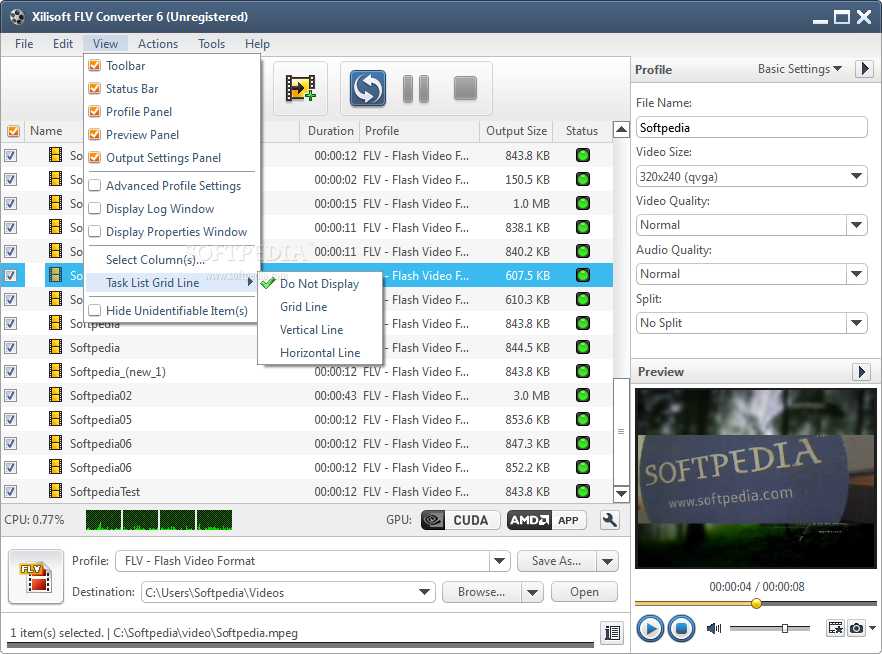Toggle the select-all checkbox in Name header
The width and height of the screenshot is (882, 654).
tap(14, 131)
